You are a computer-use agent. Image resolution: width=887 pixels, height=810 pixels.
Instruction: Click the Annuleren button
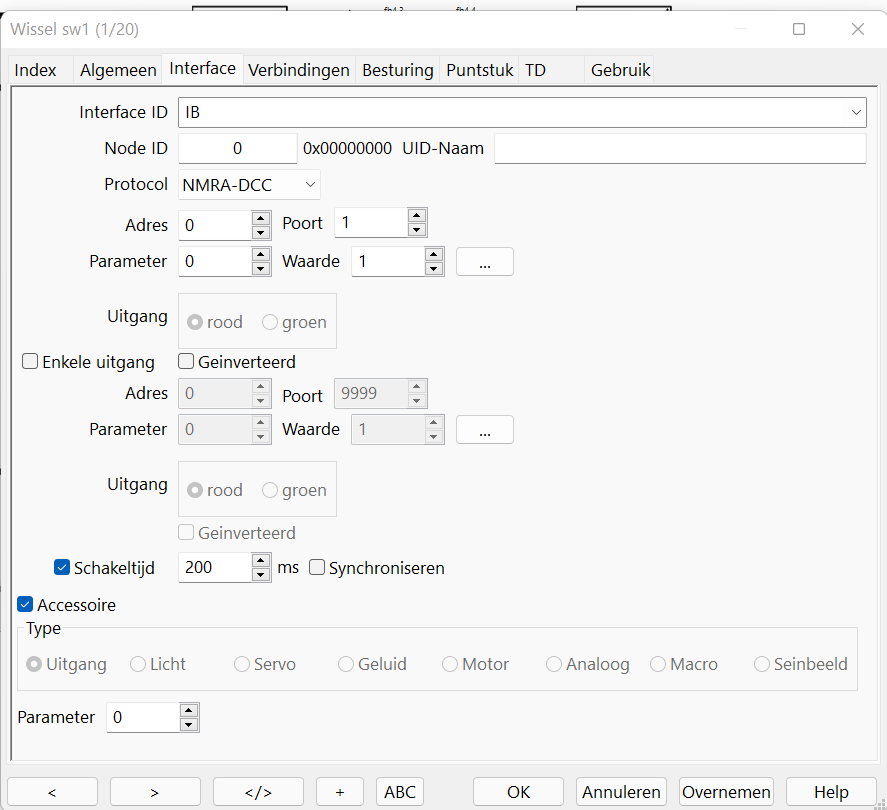pos(622,792)
